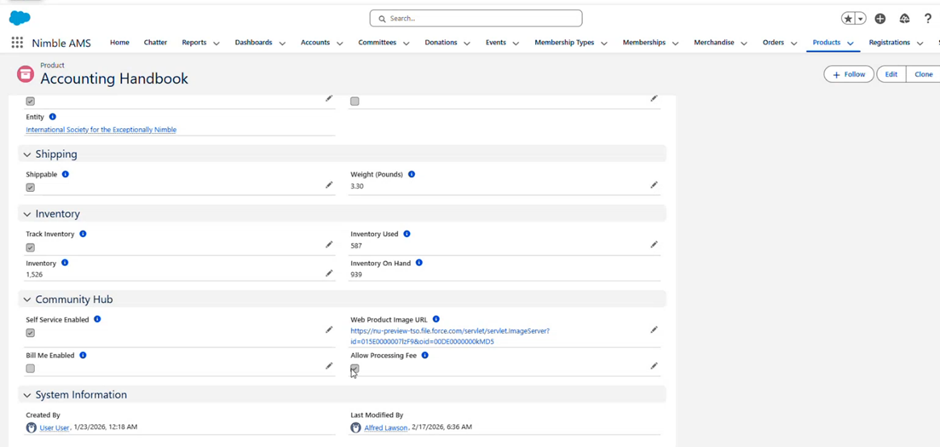
Task: Toggle the Self Service Enabled checkbox
Action: tap(31, 333)
